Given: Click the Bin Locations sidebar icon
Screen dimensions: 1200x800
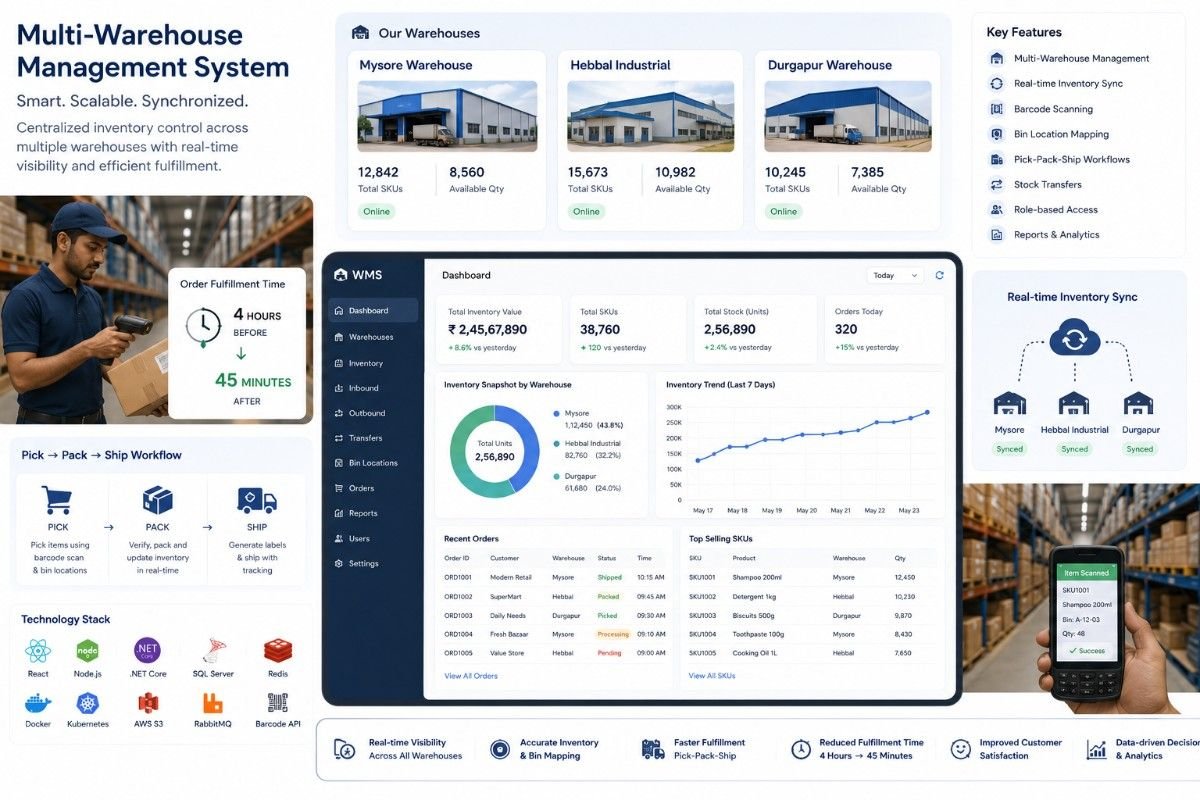Looking at the screenshot, I should (x=340, y=463).
